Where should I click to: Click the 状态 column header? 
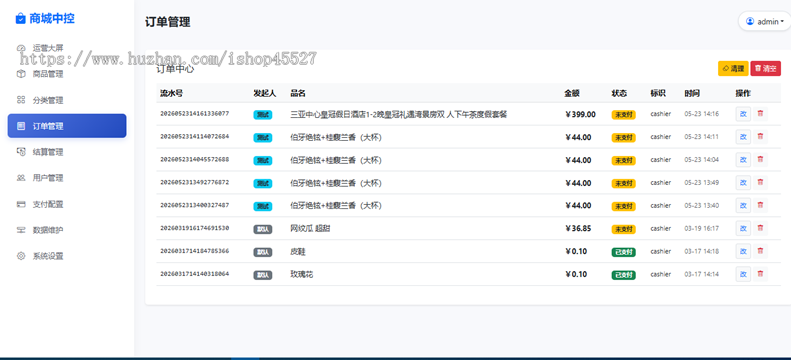[x=619, y=93]
